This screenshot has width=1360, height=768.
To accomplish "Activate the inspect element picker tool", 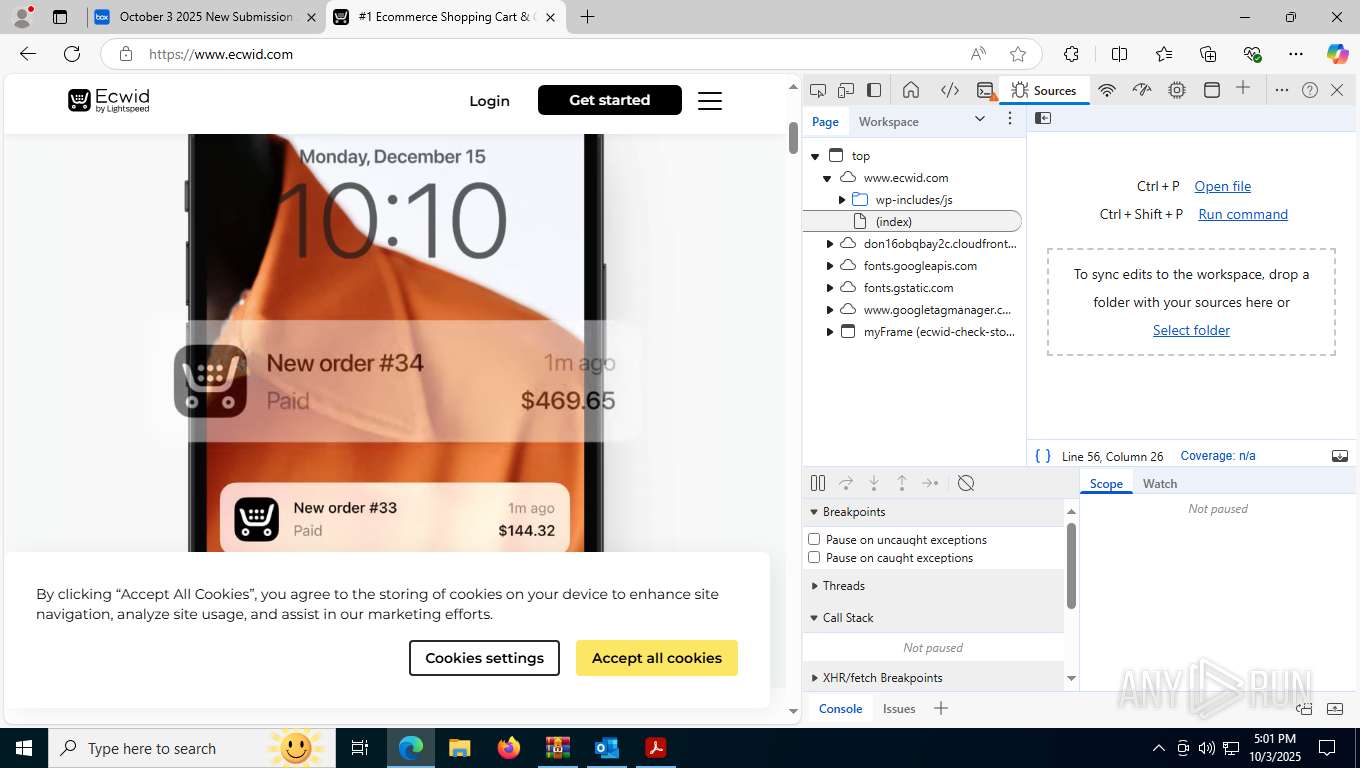I will point(818,90).
